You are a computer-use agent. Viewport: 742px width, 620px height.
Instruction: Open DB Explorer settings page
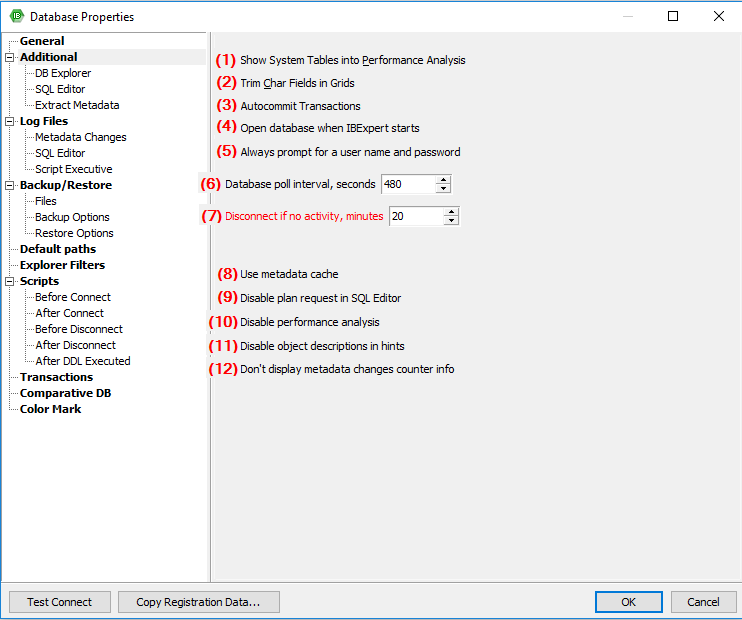[x=63, y=73]
